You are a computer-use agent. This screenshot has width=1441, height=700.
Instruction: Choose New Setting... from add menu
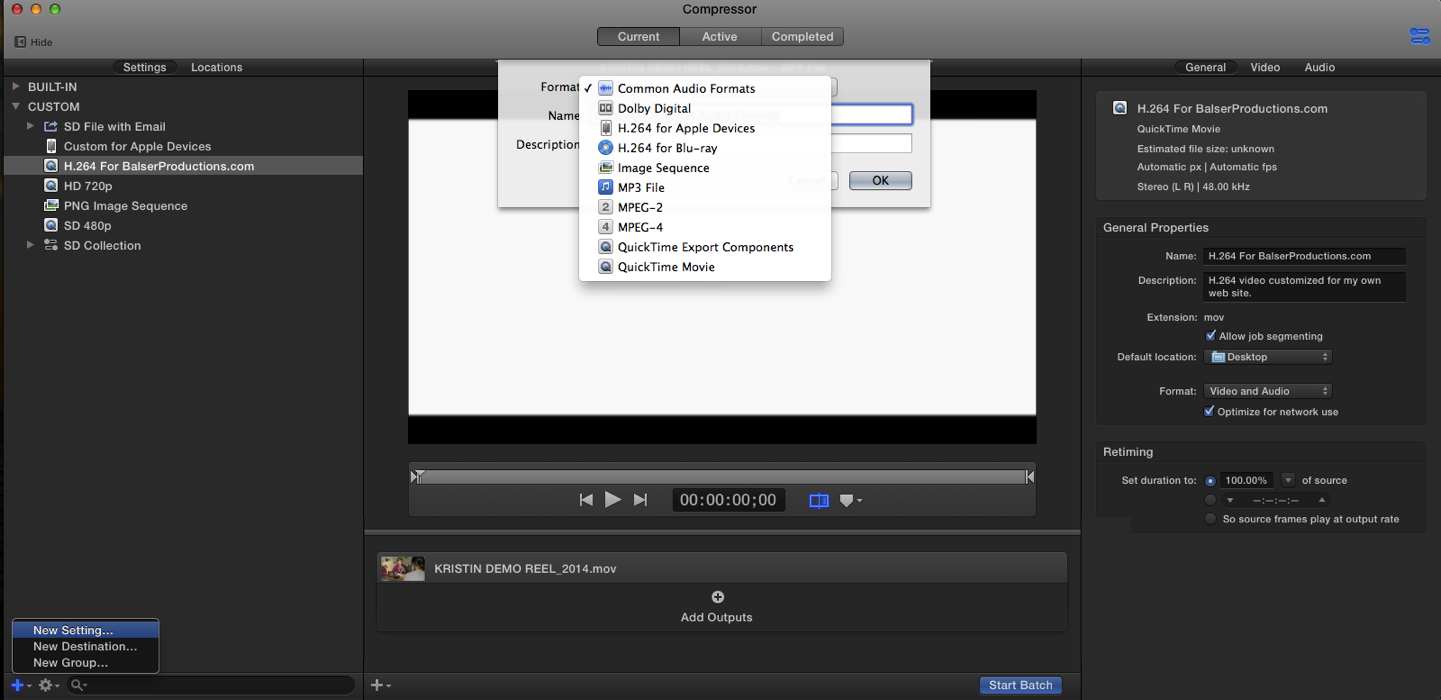click(x=86, y=630)
